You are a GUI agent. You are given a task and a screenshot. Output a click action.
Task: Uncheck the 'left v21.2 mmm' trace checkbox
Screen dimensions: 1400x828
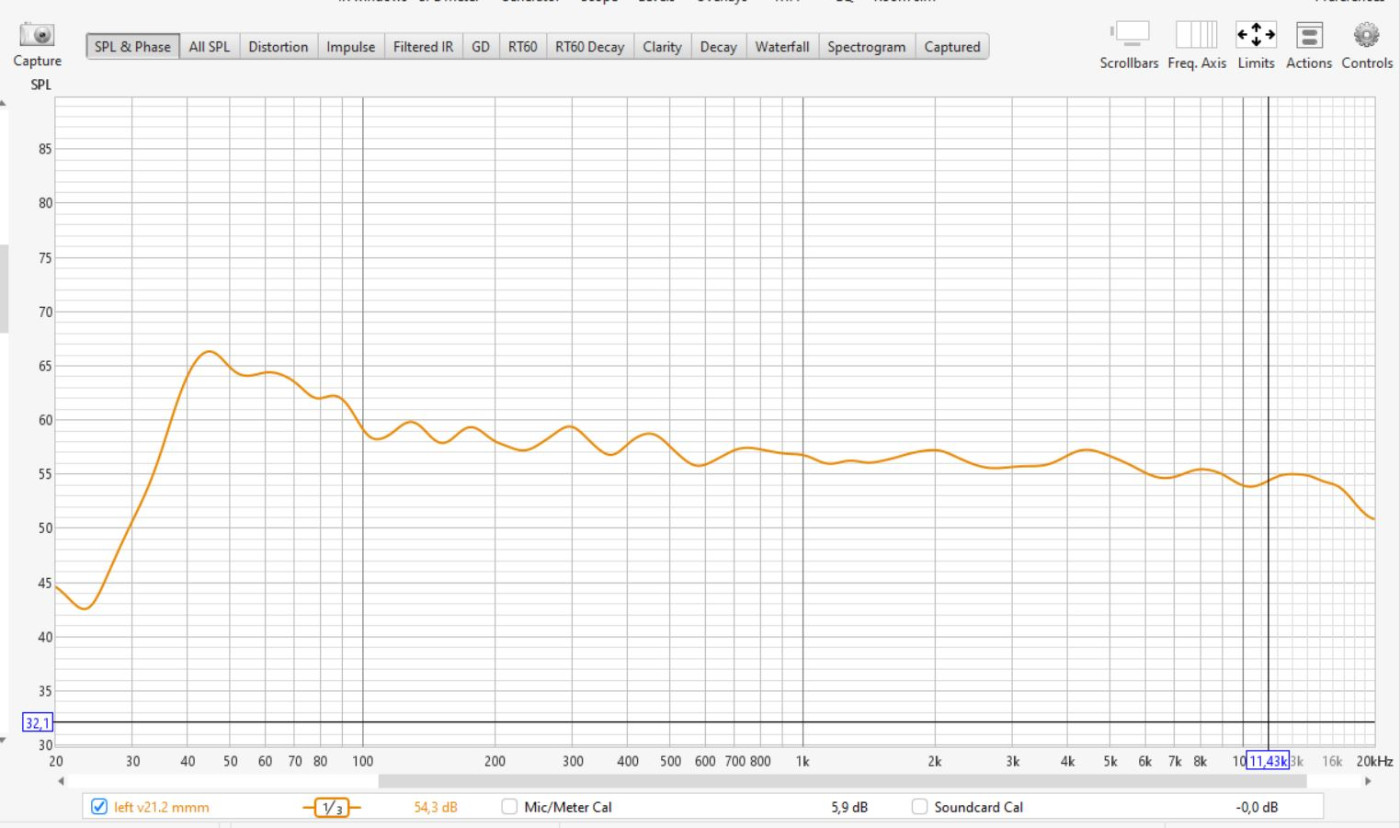99,807
